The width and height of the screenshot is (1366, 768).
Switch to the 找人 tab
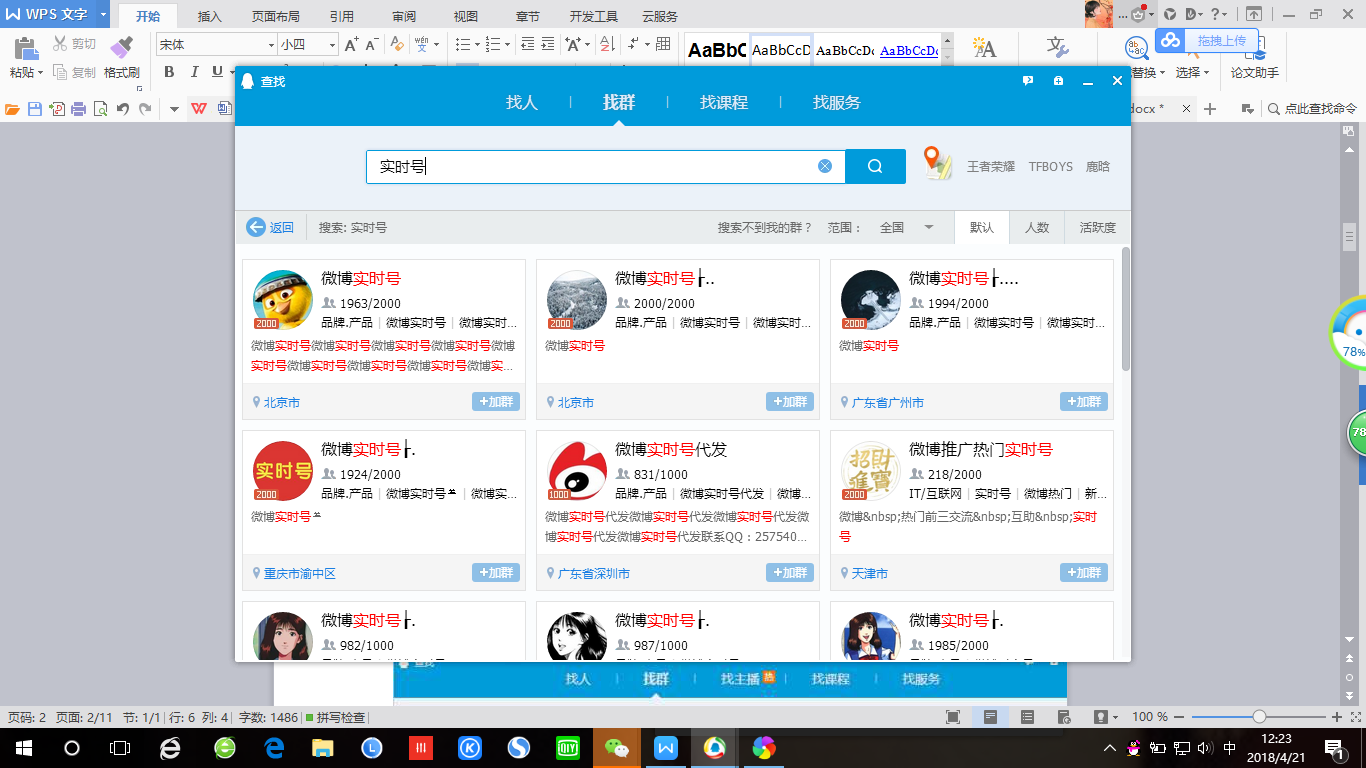[x=522, y=103]
